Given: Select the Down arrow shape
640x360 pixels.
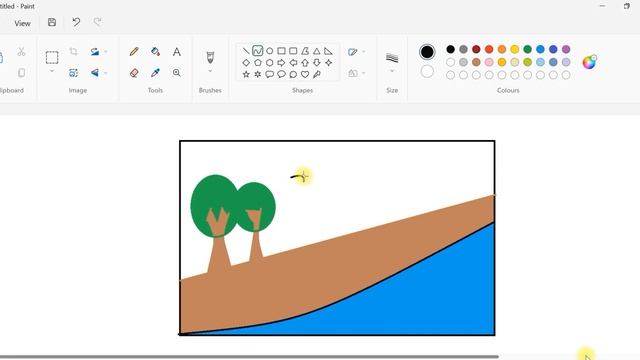Looking at the screenshot, I should click(x=317, y=63).
